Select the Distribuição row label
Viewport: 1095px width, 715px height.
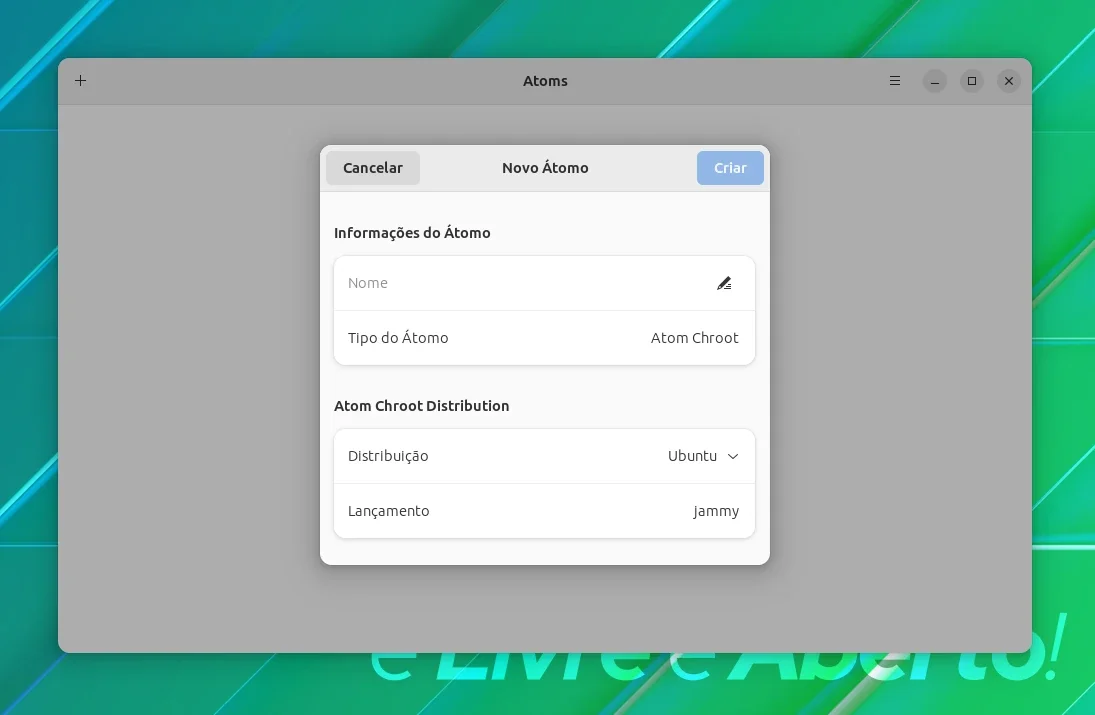pos(388,456)
